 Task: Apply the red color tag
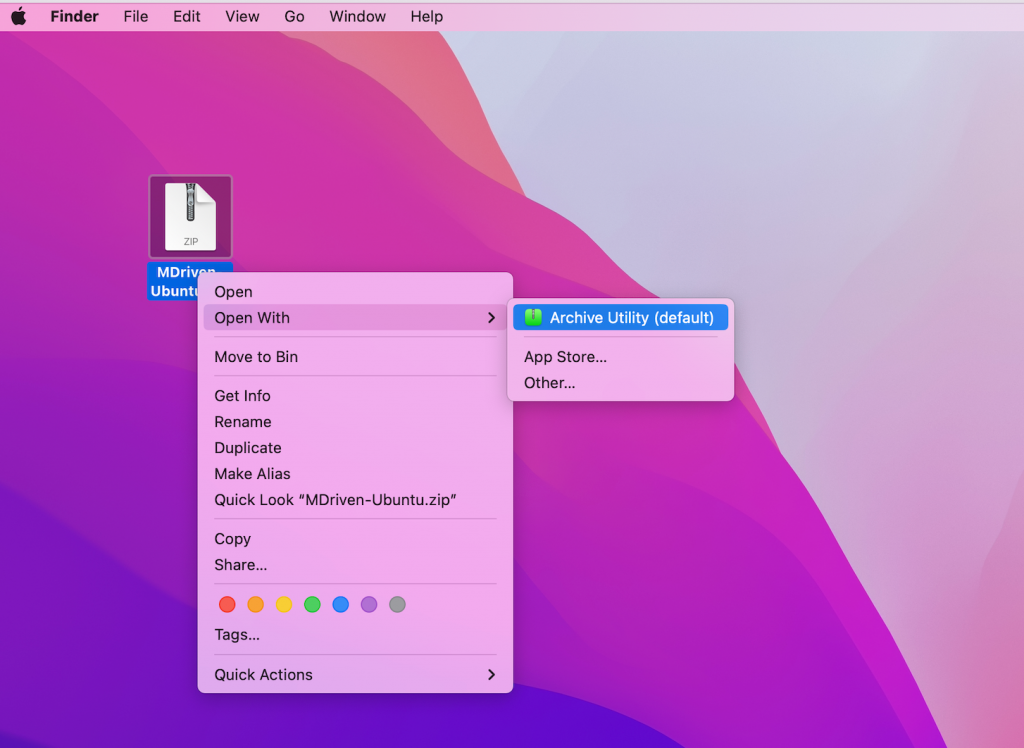[x=227, y=604]
